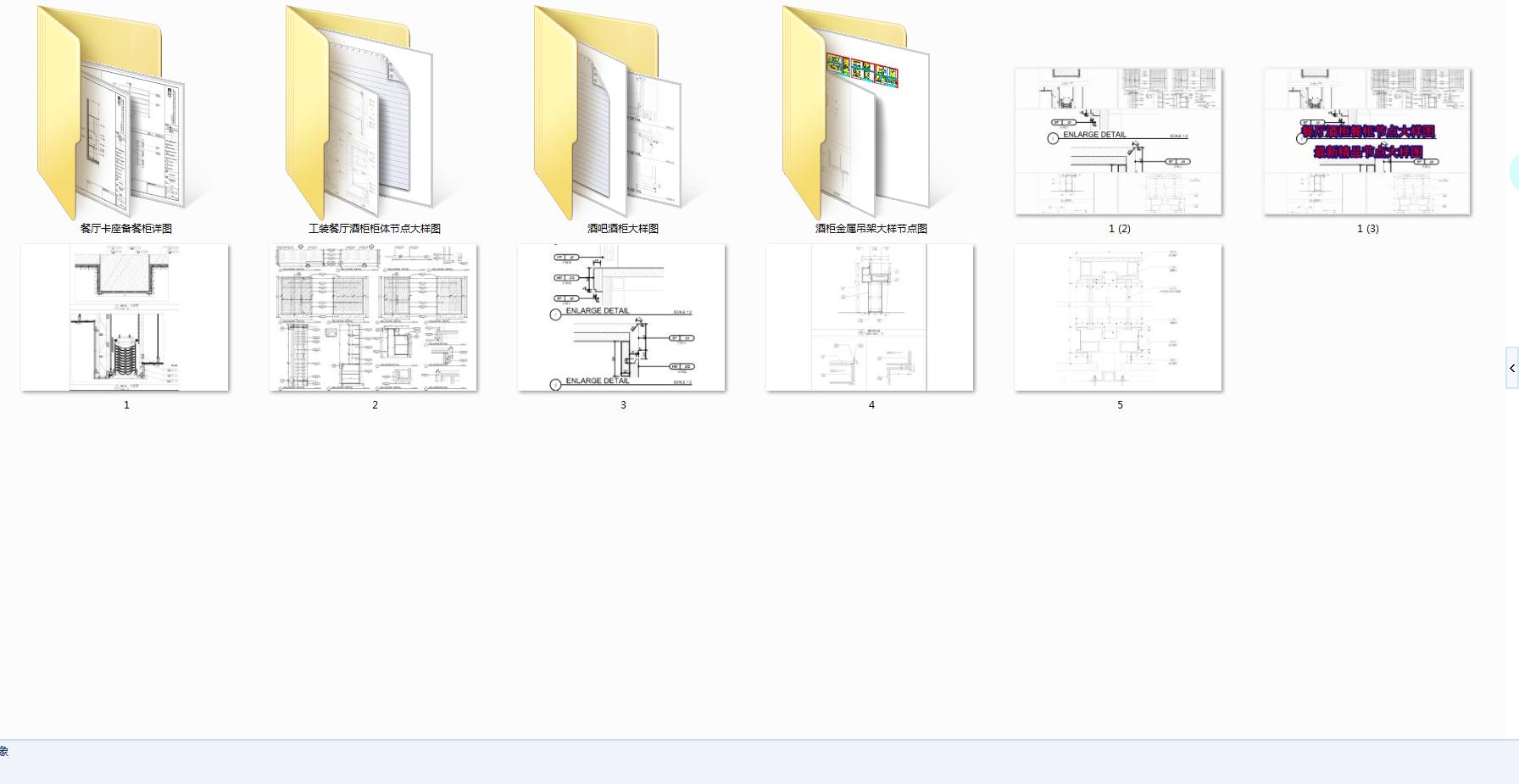Click the file name label 1 (3)
1519x784 pixels.
tap(1368, 229)
